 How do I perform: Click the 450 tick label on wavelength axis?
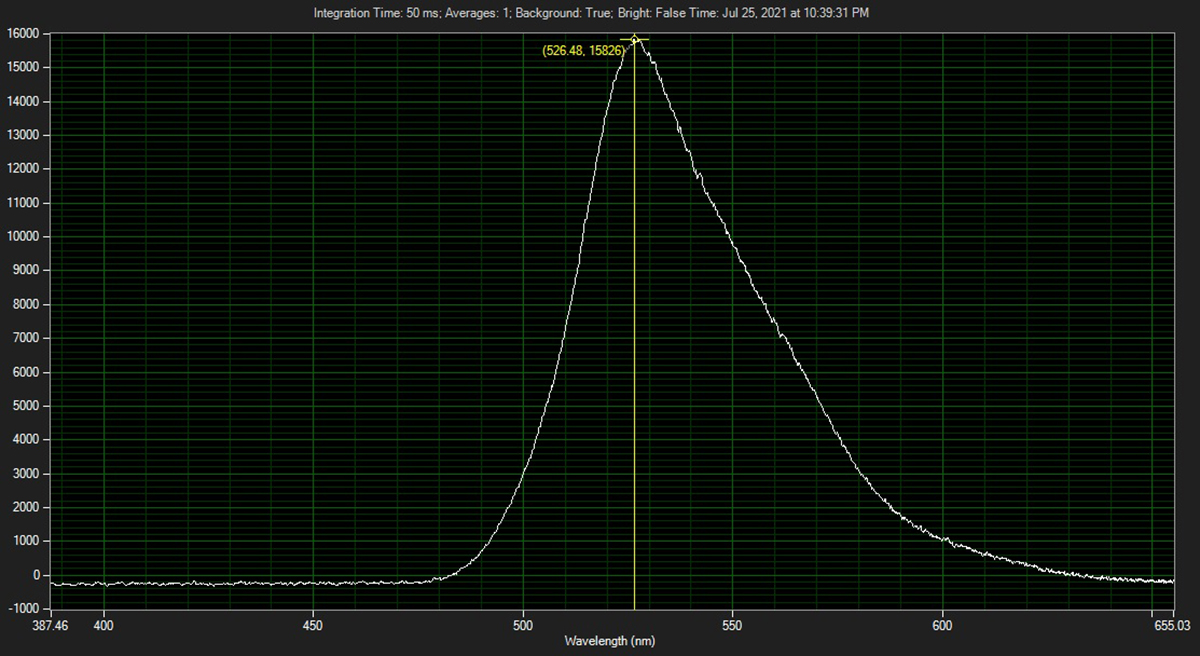[x=313, y=625]
